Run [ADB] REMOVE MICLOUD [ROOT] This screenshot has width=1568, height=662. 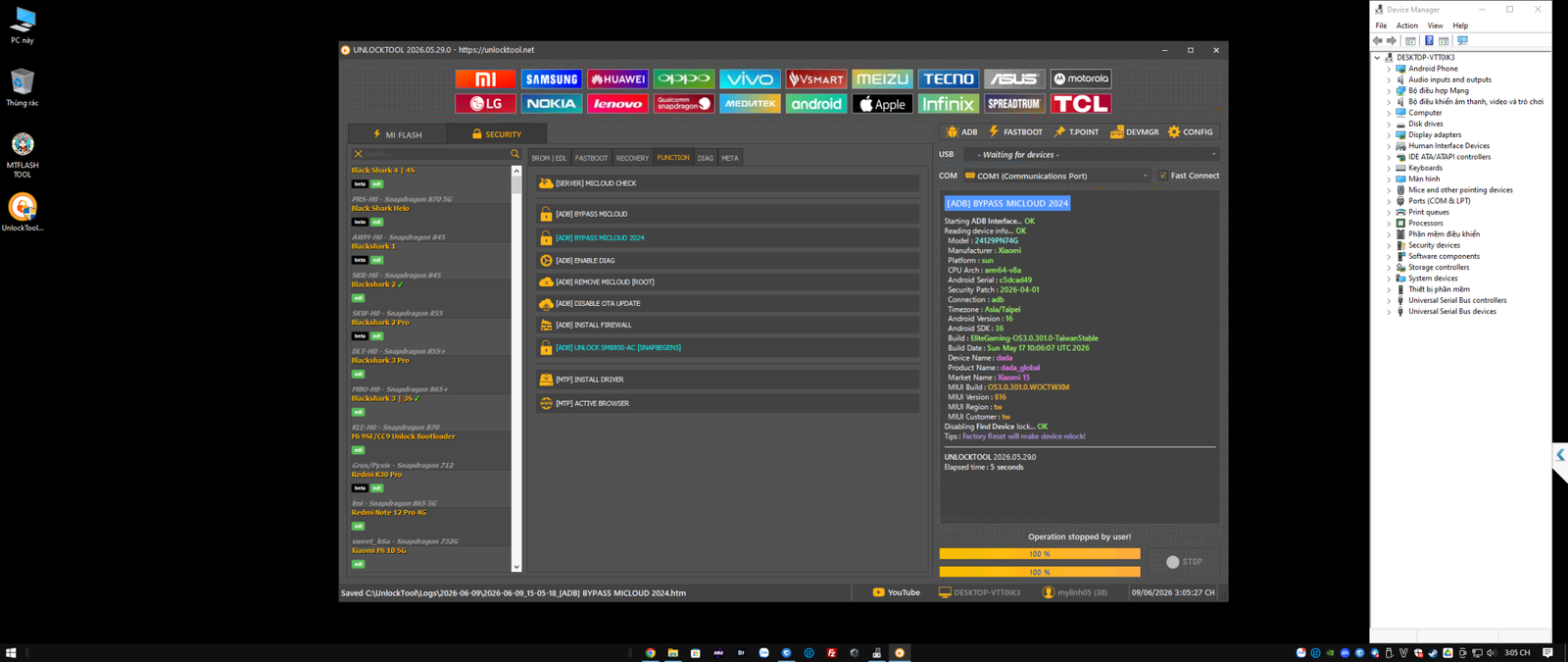pos(727,282)
